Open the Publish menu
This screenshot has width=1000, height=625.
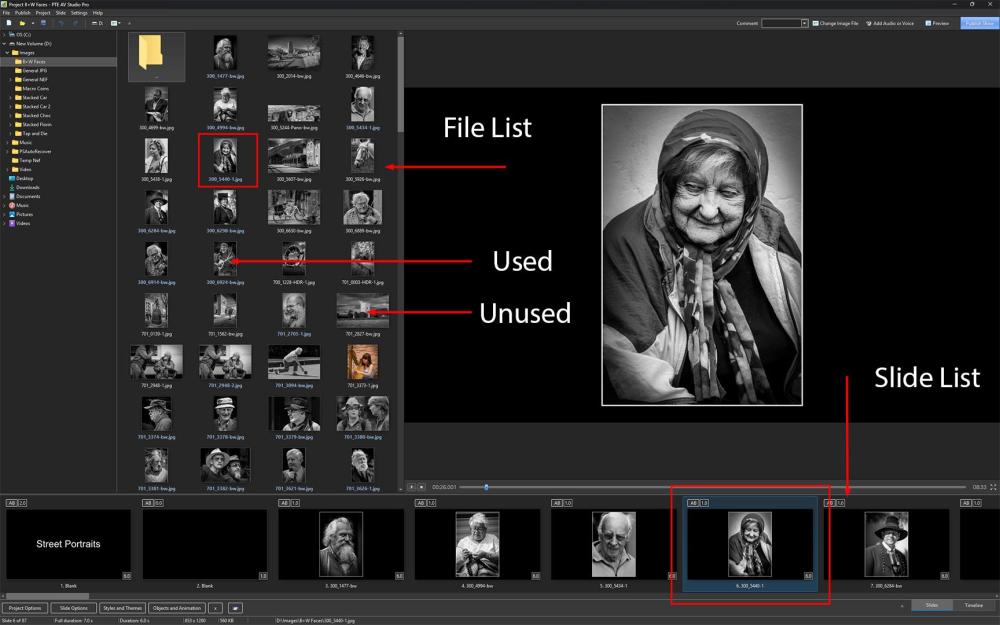coord(22,12)
